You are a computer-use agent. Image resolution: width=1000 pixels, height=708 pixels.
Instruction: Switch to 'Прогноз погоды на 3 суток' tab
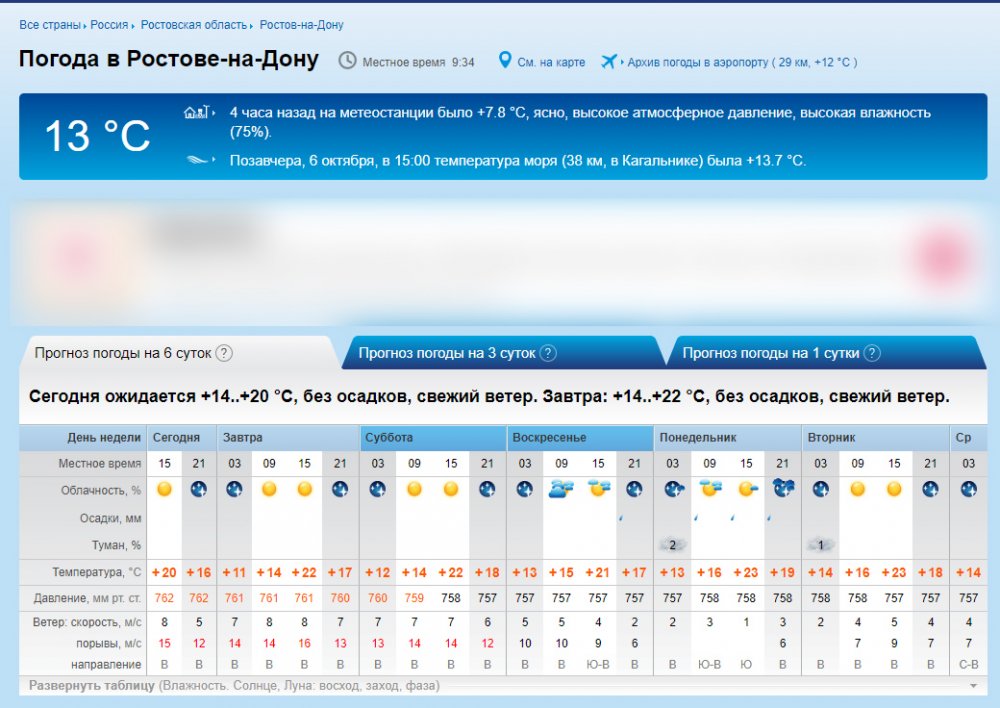pos(447,353)
